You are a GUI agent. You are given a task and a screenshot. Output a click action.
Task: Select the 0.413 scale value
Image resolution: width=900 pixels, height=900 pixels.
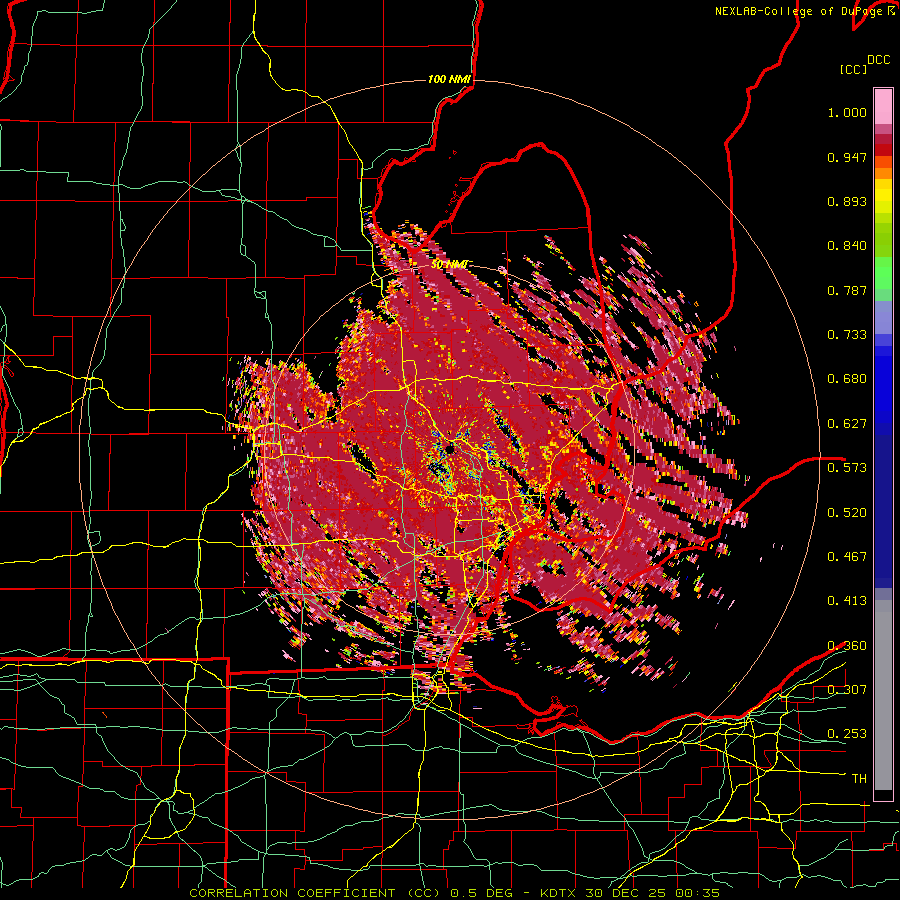tap(847, 601)
